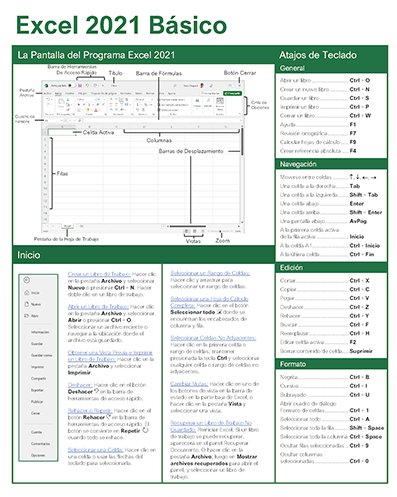Click the green sheet tab at bottom of Excel
The width and height of the screenshot is (397, 497).
tap(68, 226)
